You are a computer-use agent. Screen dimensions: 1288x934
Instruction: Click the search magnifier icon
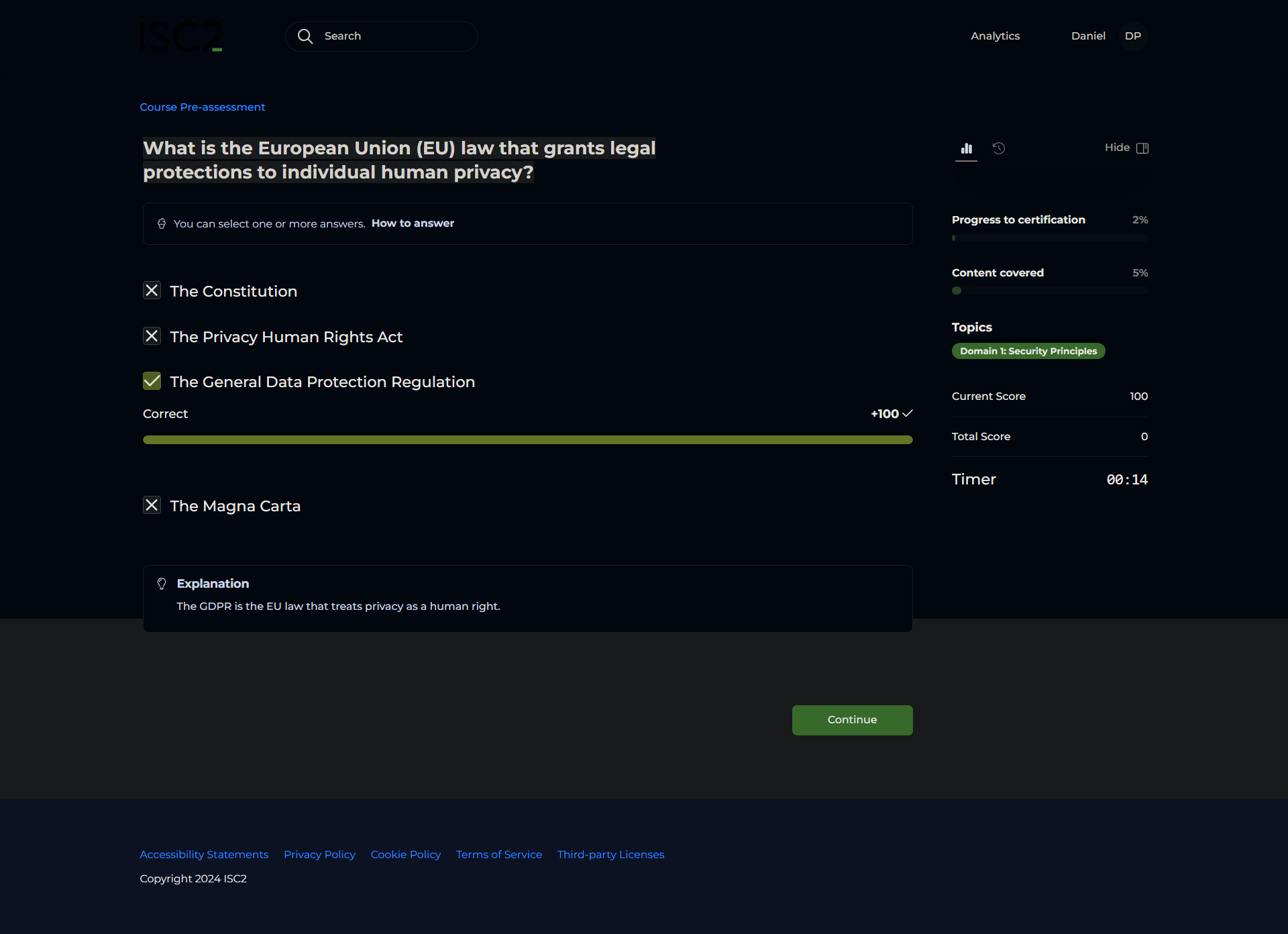coord(305,36)
